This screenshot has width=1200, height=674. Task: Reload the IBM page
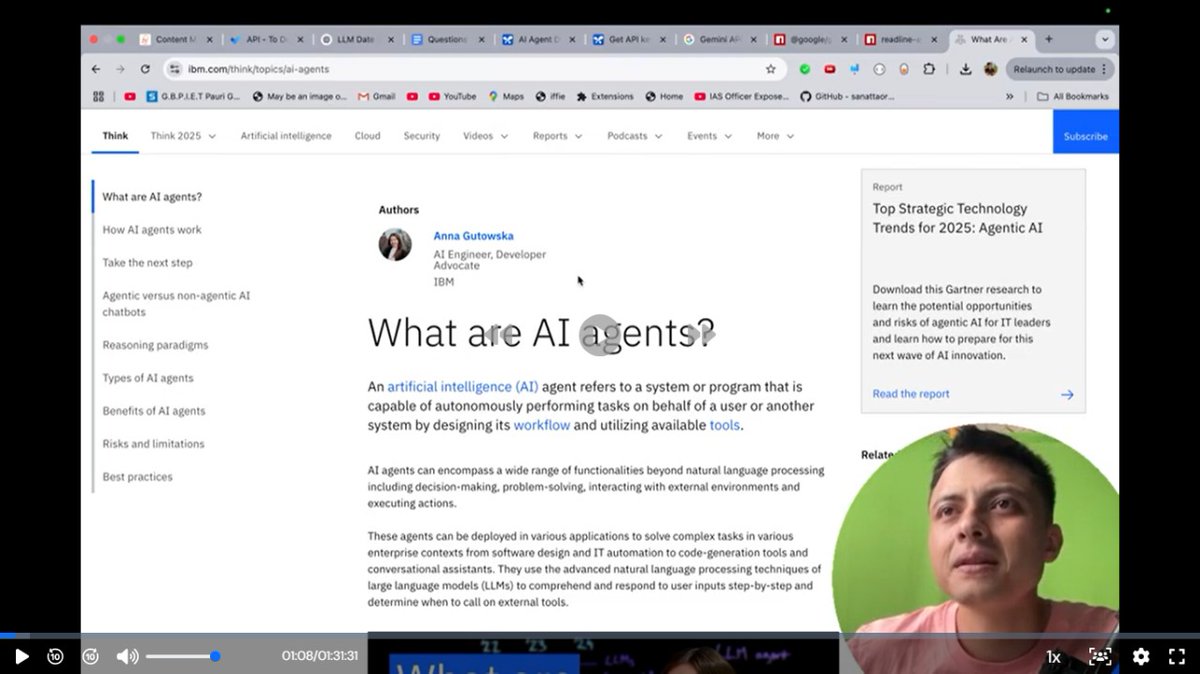(145, 69)
